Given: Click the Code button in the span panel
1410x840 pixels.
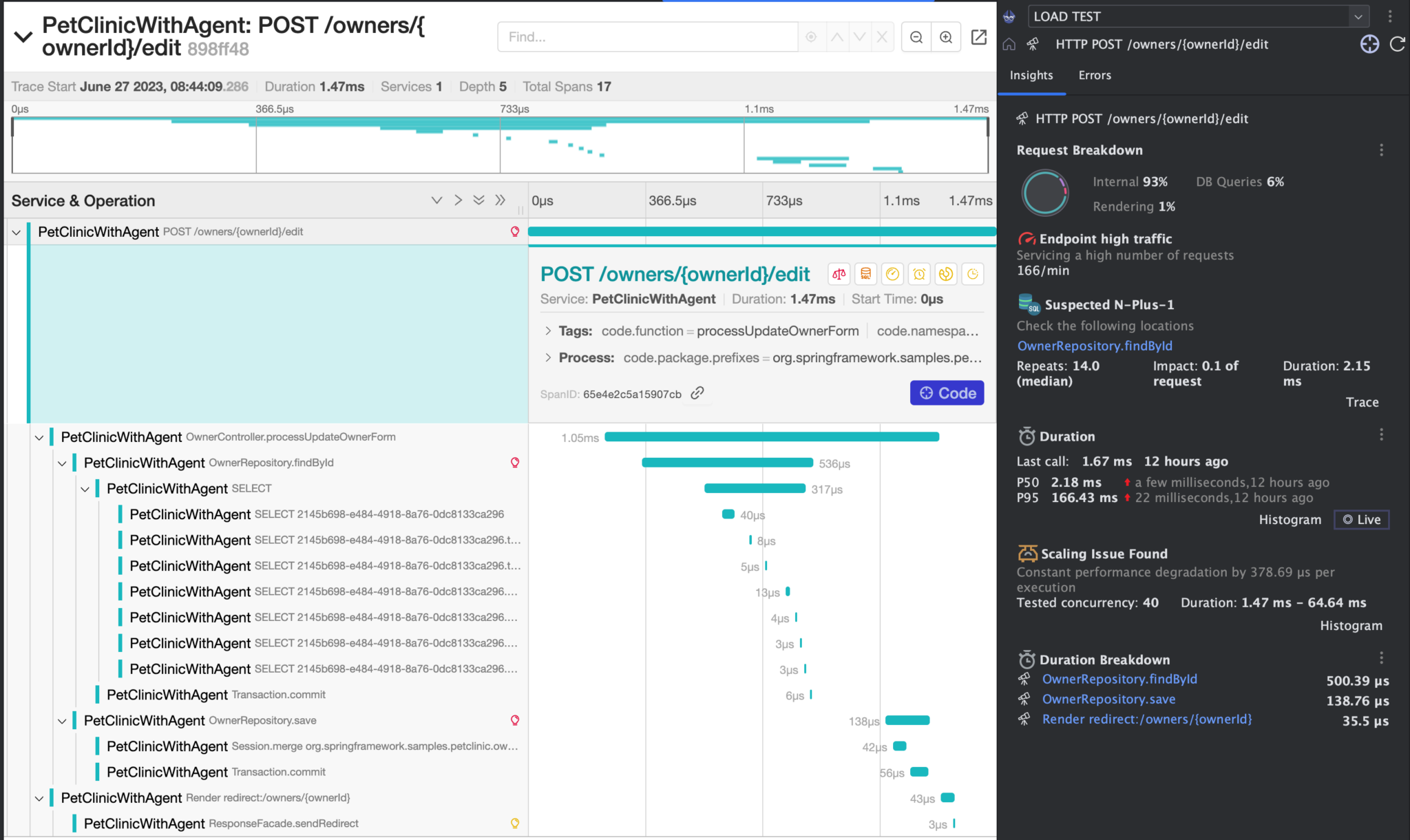Looking at the screenshot, I should (x=947, y=392).
